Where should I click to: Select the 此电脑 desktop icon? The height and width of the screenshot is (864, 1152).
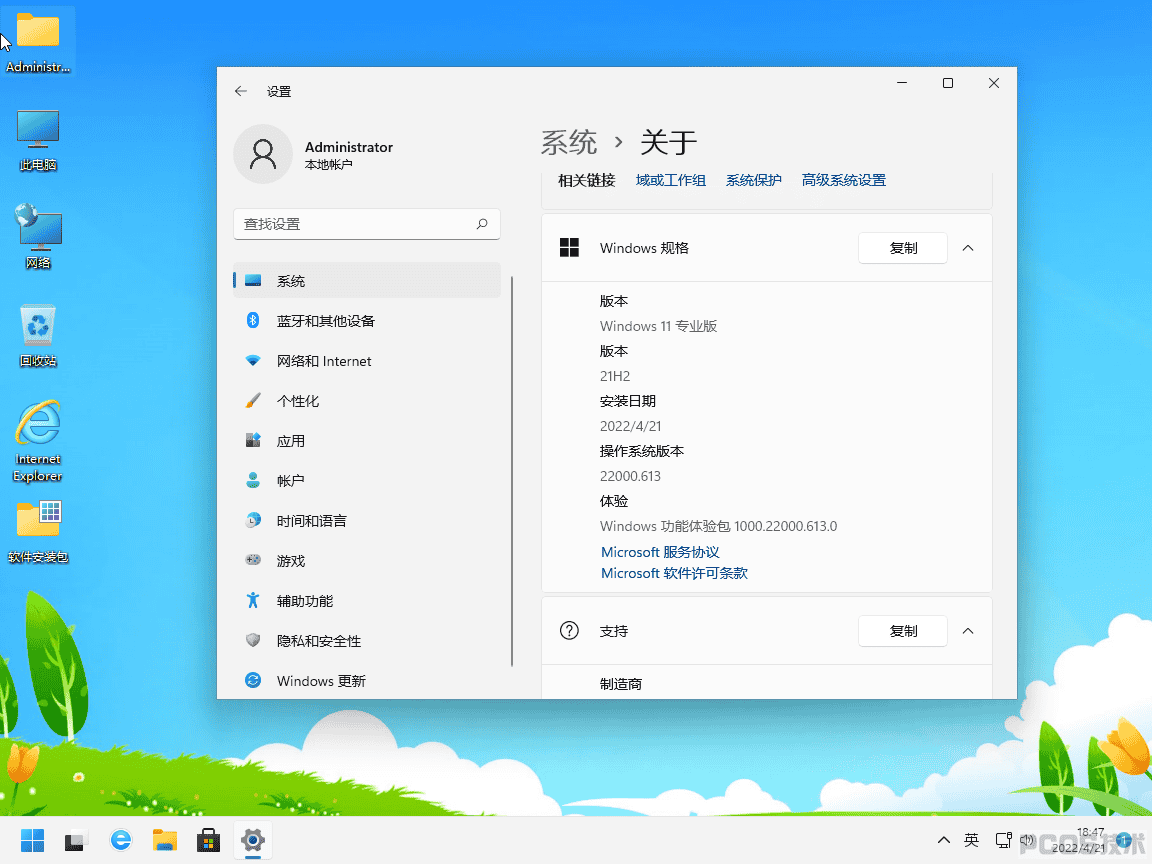click(x=38, y=140)
